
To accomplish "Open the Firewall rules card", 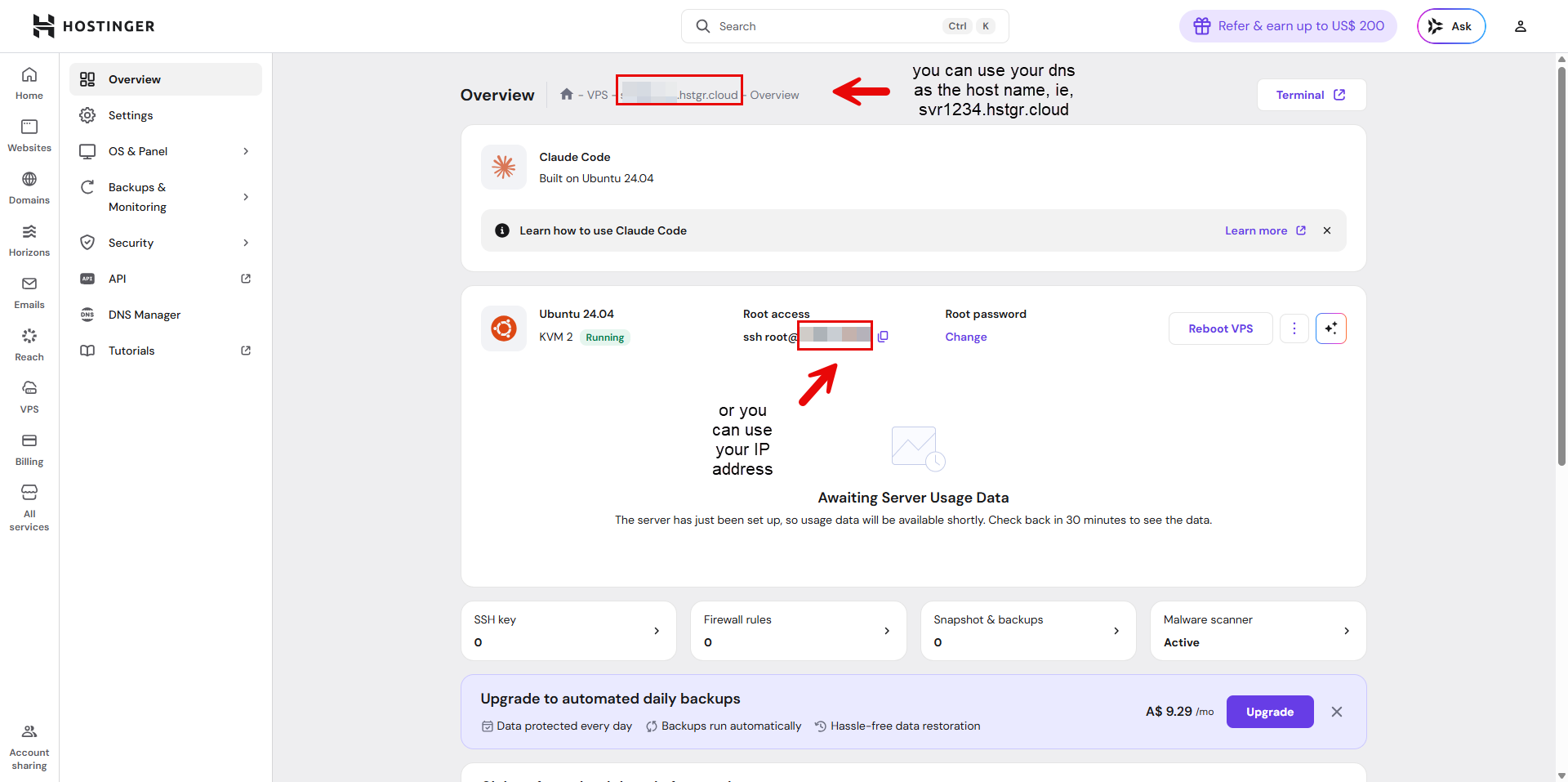I will [799, 631].
